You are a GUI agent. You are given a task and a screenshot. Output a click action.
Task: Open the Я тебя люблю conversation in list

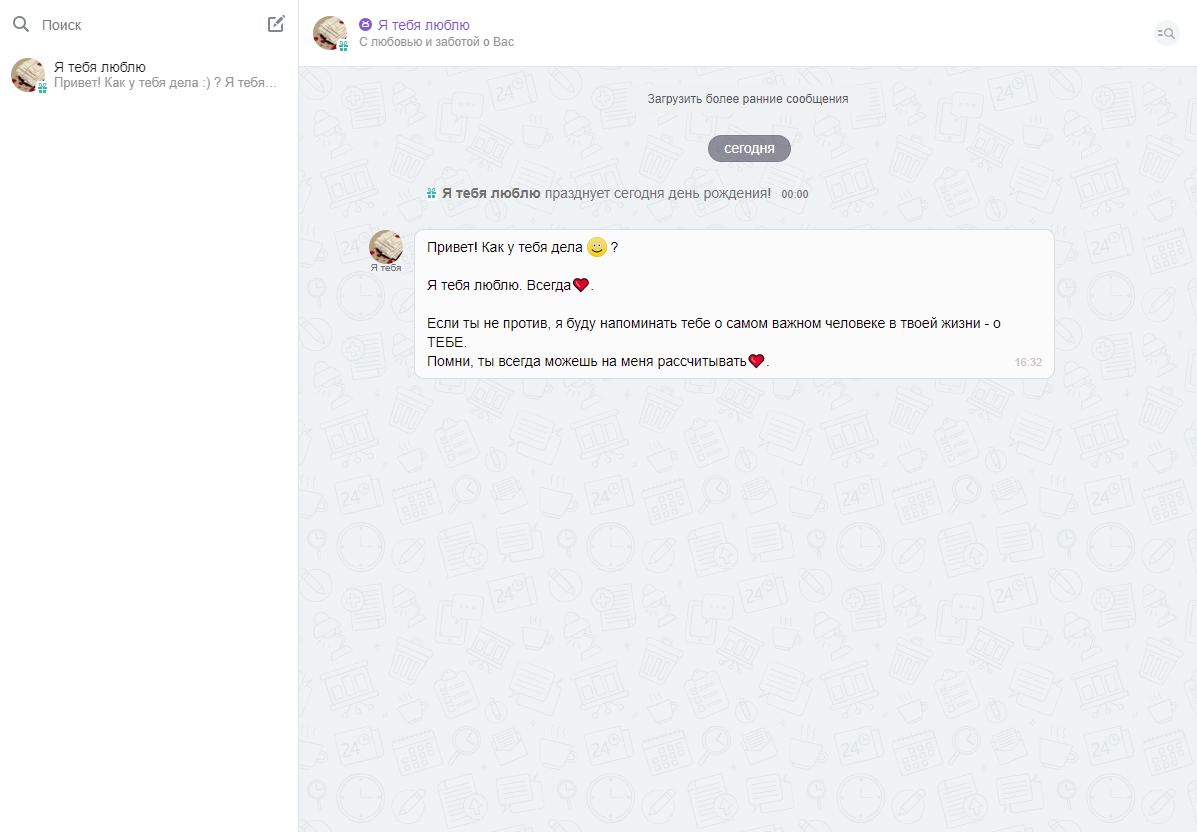pos(150,75)
